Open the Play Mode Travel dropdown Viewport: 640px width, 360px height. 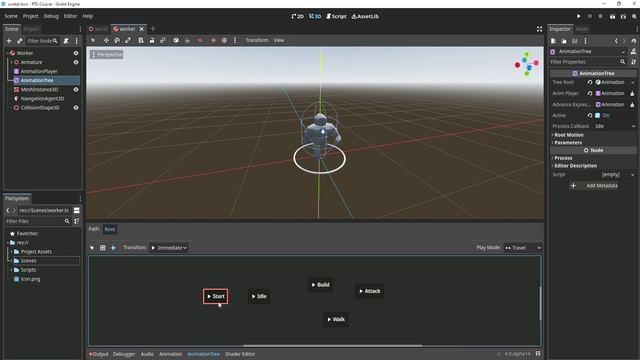523,248
